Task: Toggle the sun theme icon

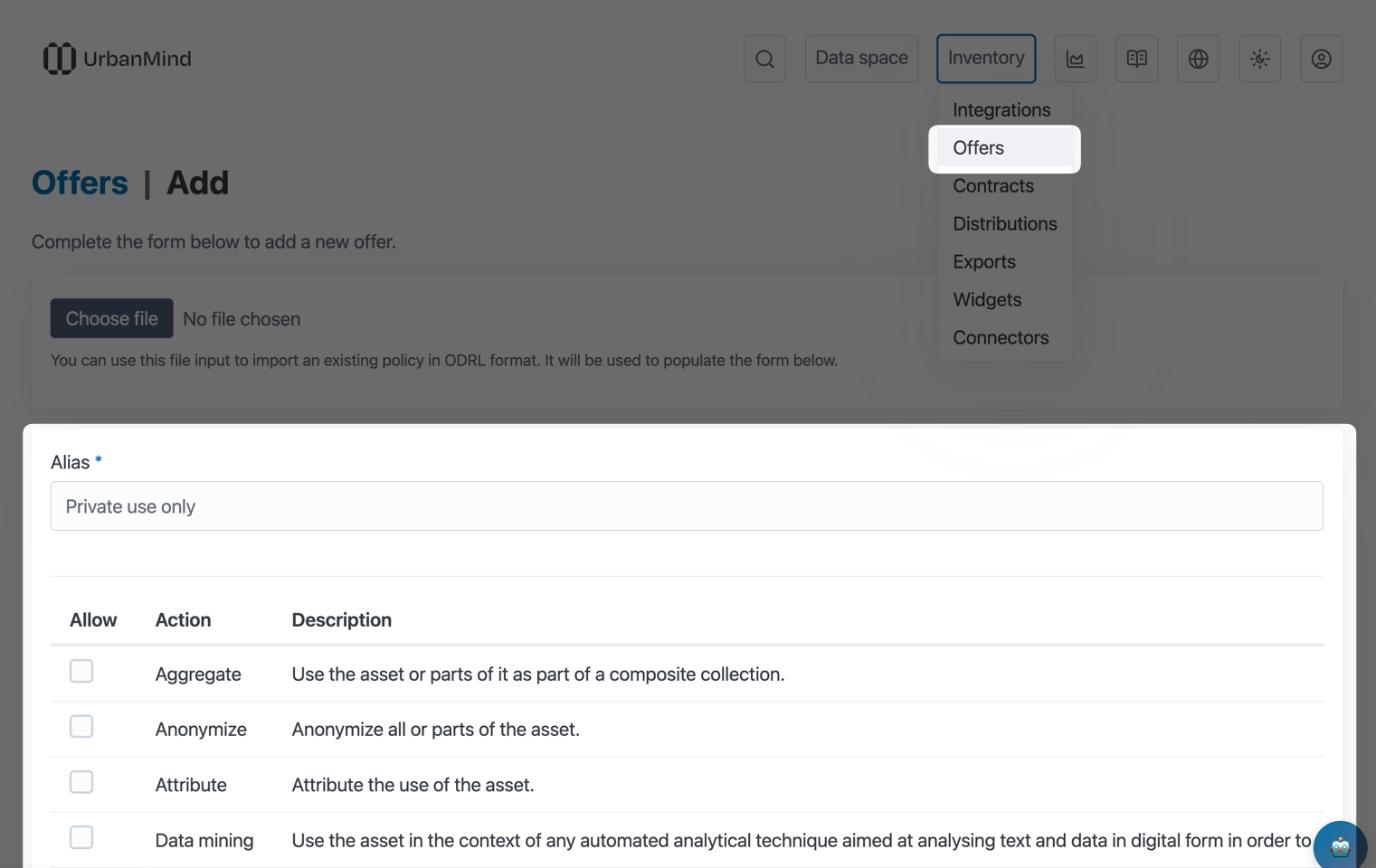Action: [x=1259, y=59]
